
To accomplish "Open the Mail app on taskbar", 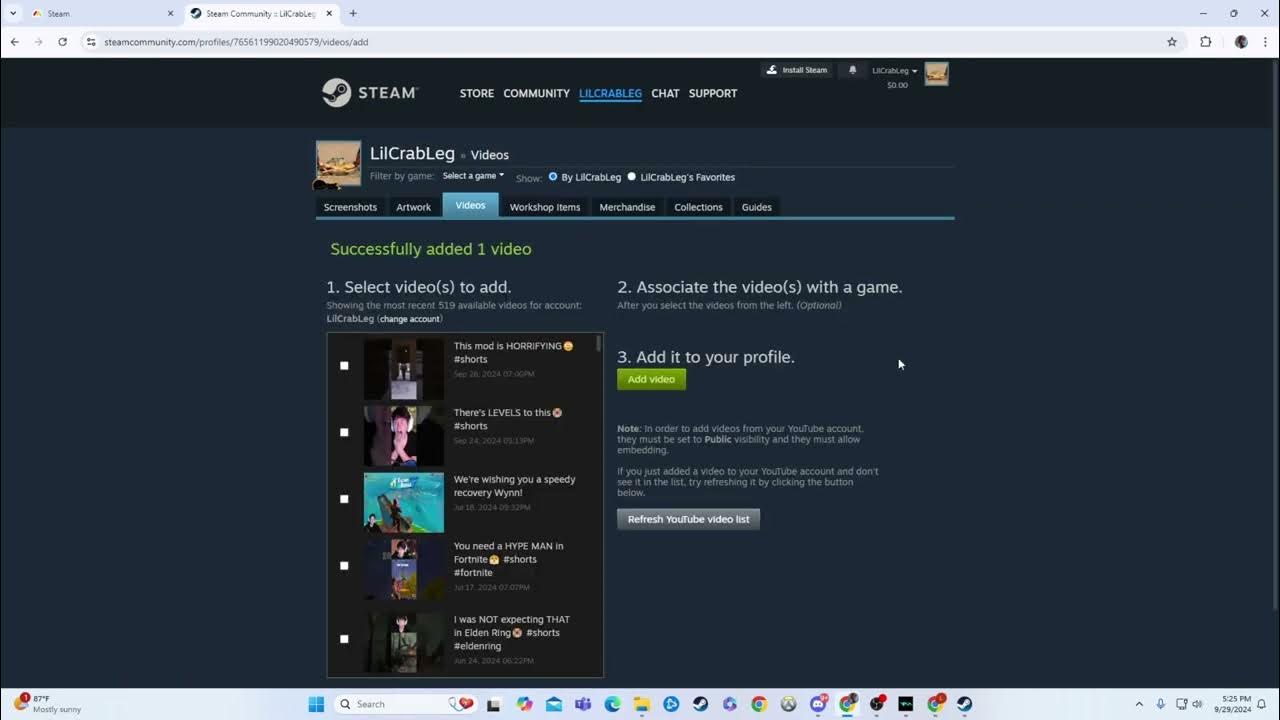I will click(554, 704).
